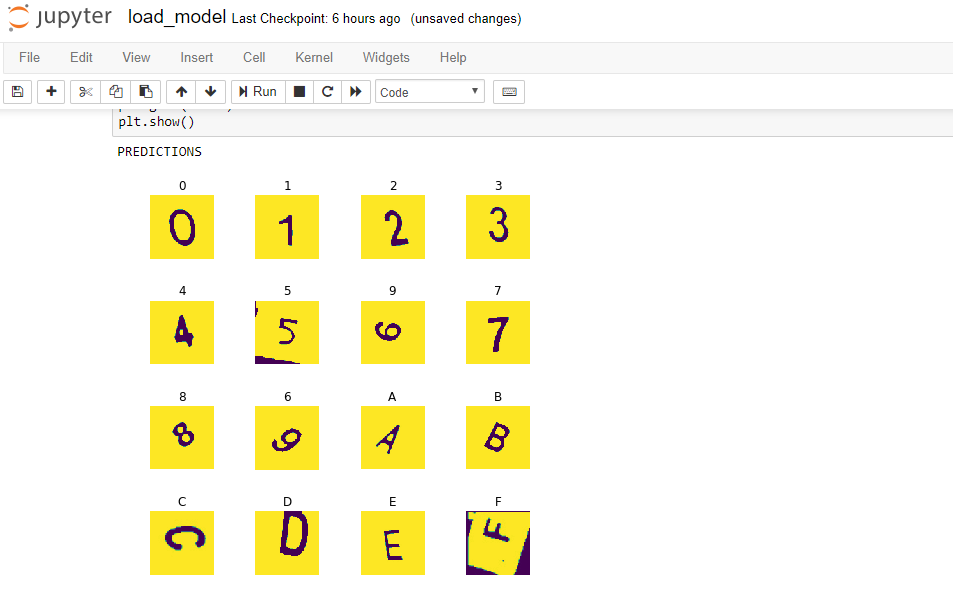The width and height of the screenshot is (953, 597).
Task: Open the Cell menu
Action: pyautogui.click(x=254, y=58)
